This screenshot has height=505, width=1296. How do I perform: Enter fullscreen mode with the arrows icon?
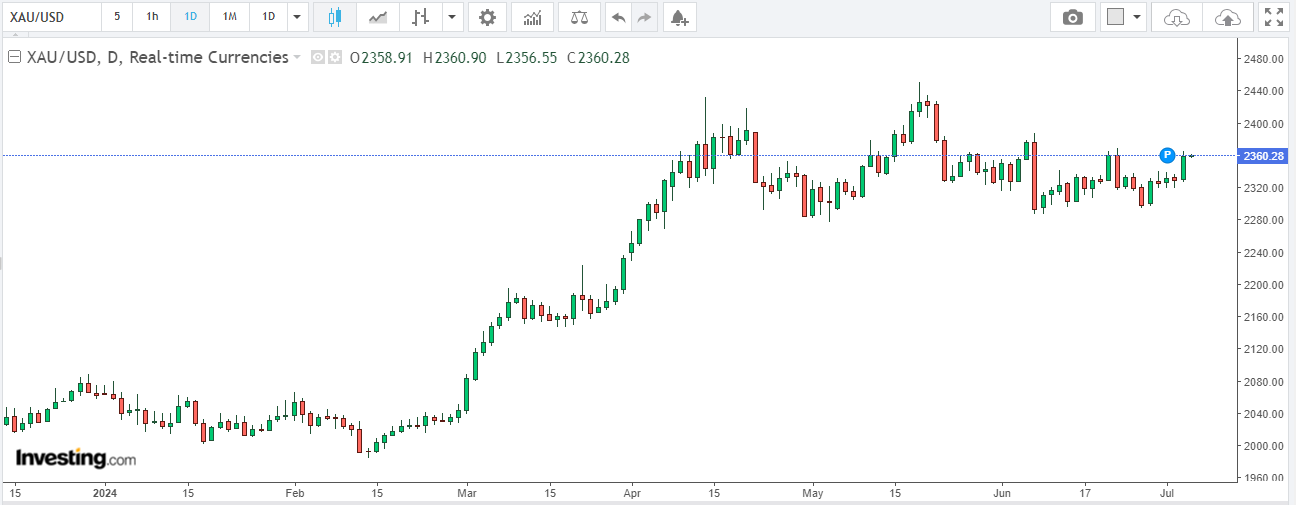tap(1273, 17)
